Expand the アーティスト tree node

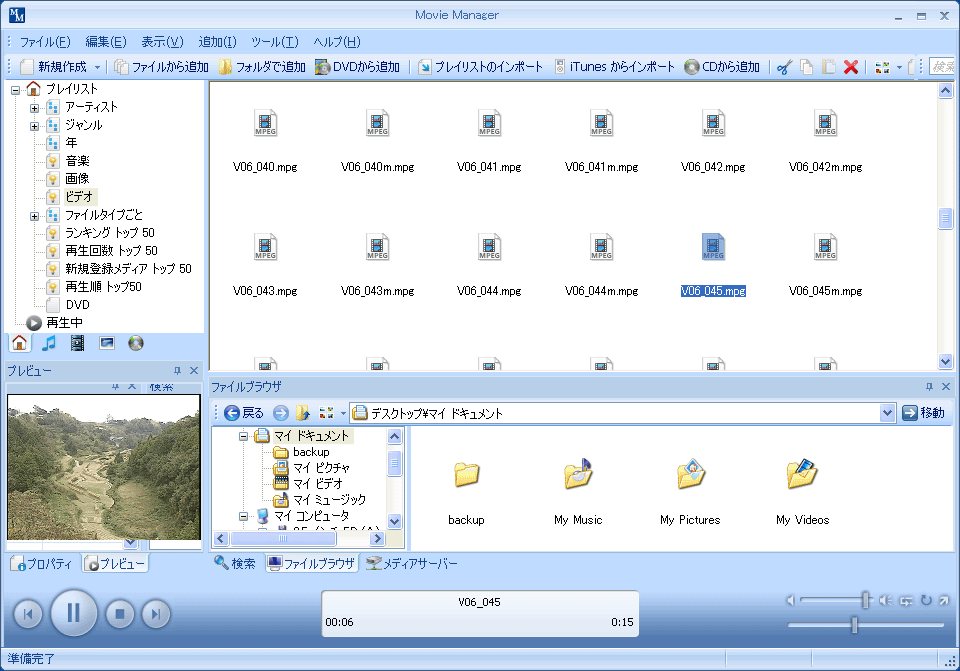point(34,108)
